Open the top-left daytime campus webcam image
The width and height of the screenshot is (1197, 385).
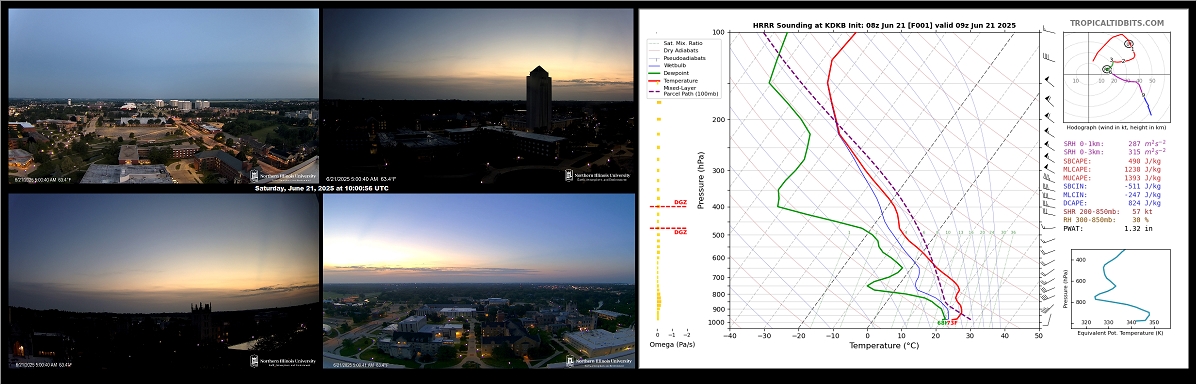click(163, 96)
